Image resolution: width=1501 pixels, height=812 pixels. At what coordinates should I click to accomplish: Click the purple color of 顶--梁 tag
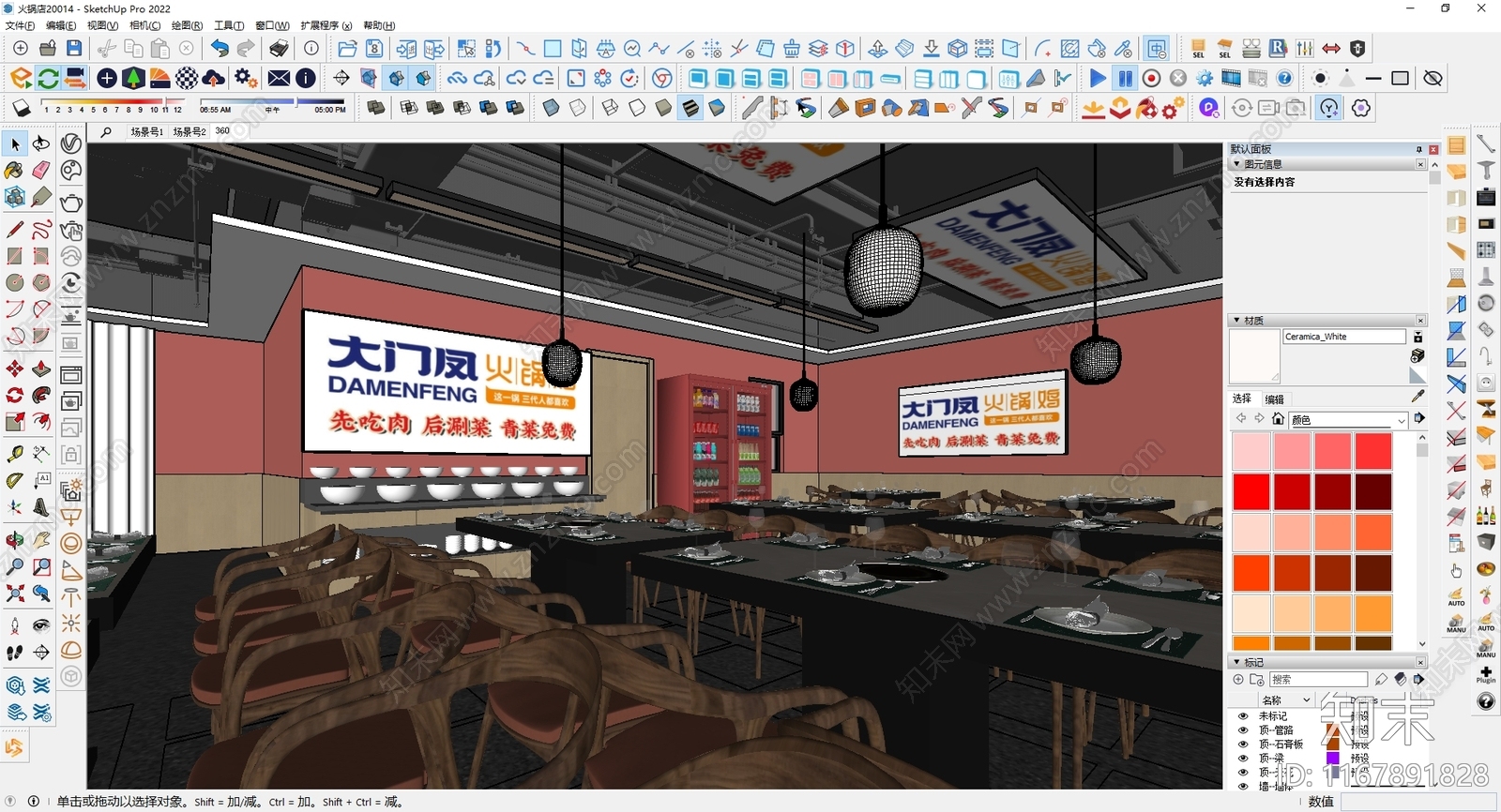point(1332,758)
